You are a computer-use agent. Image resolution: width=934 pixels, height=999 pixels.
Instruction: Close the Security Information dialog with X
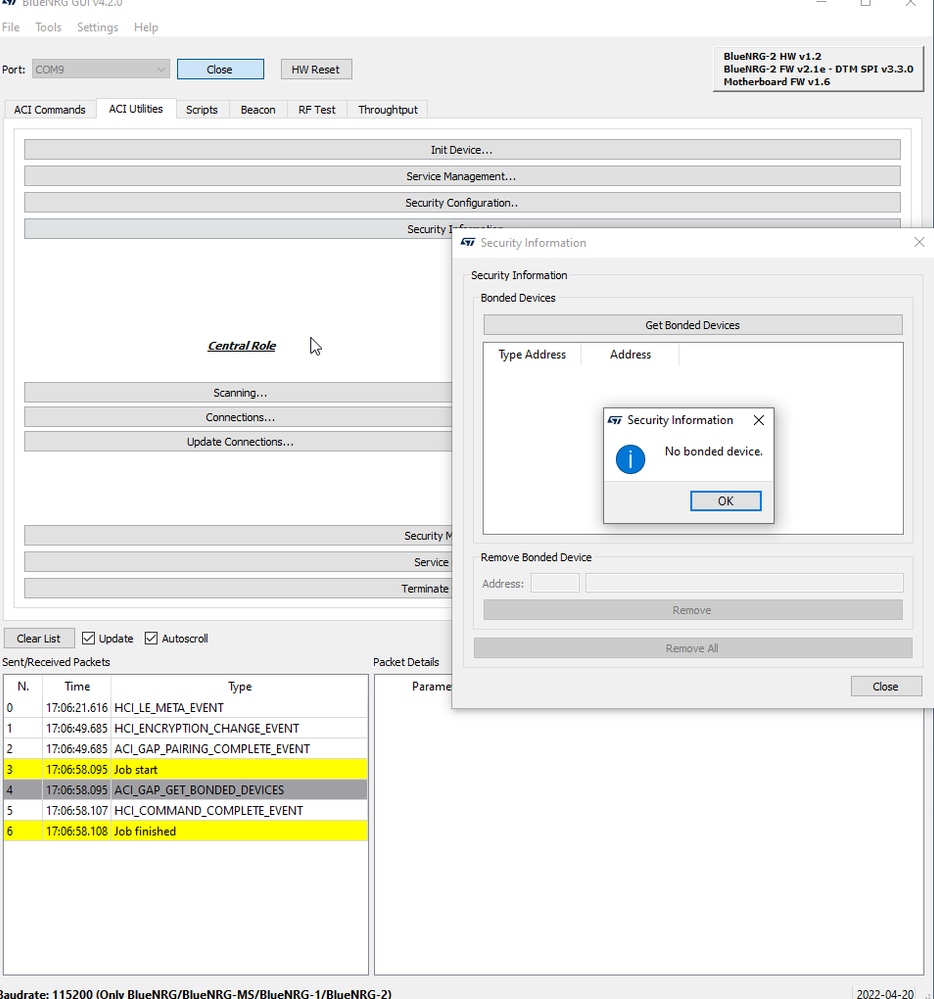click(919, 242)
